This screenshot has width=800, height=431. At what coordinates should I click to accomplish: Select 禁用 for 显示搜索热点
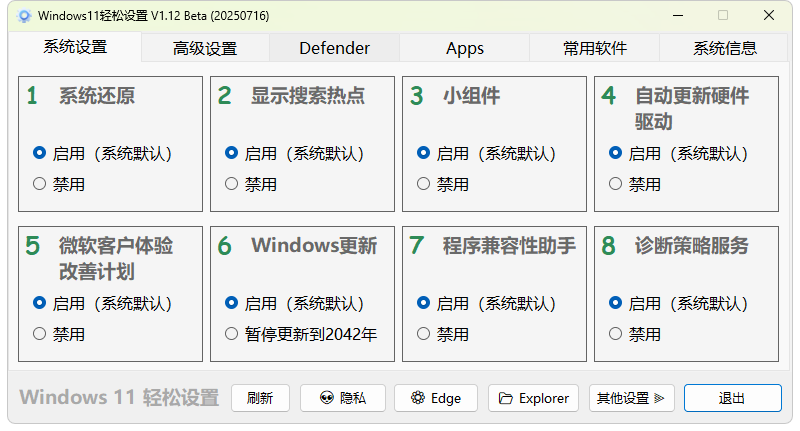[x=251, y=184]
